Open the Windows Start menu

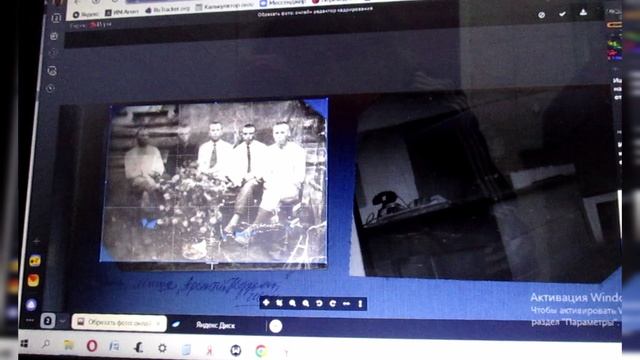pos(24,344)
